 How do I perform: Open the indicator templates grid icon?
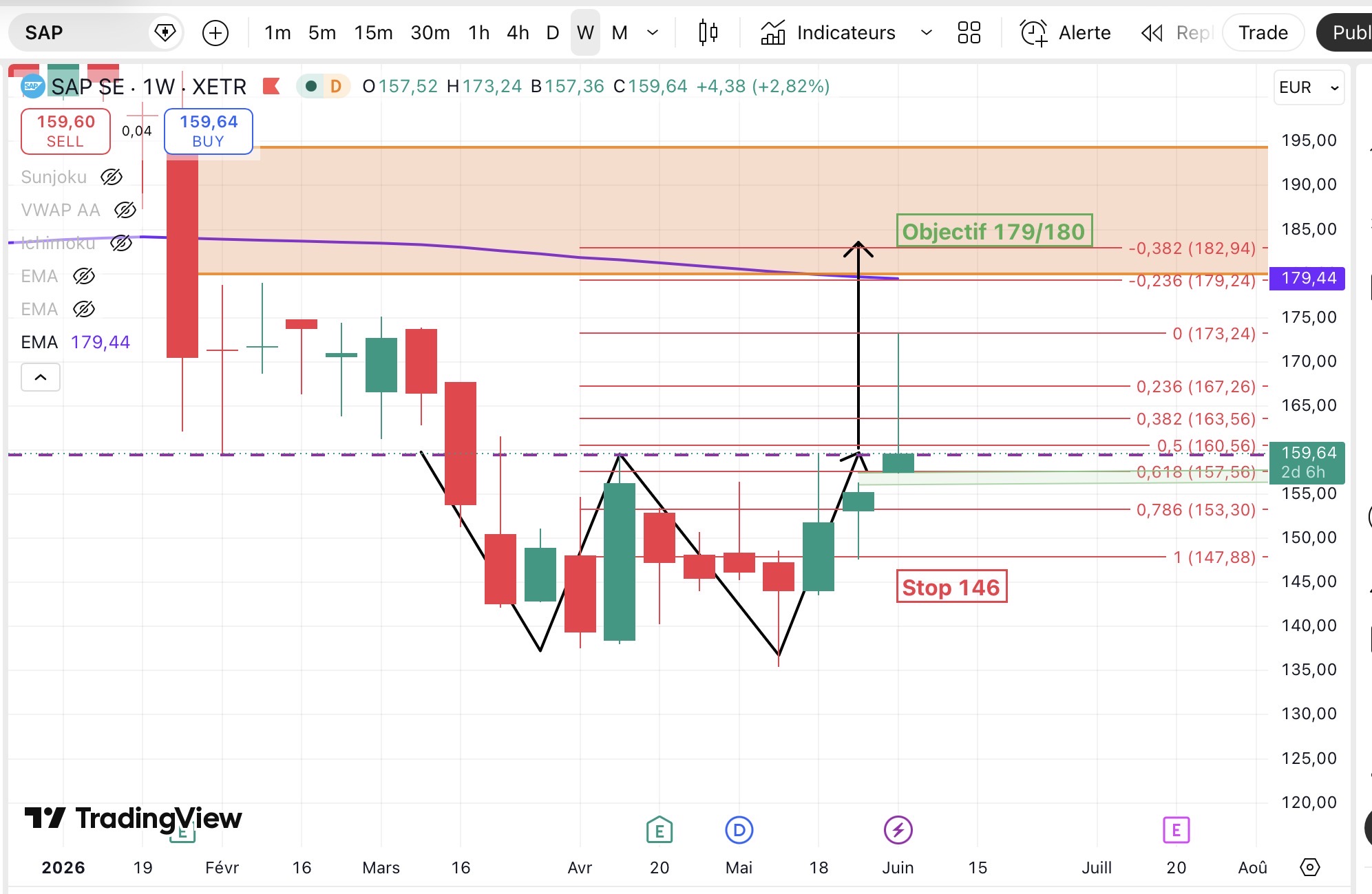point(969,32)
